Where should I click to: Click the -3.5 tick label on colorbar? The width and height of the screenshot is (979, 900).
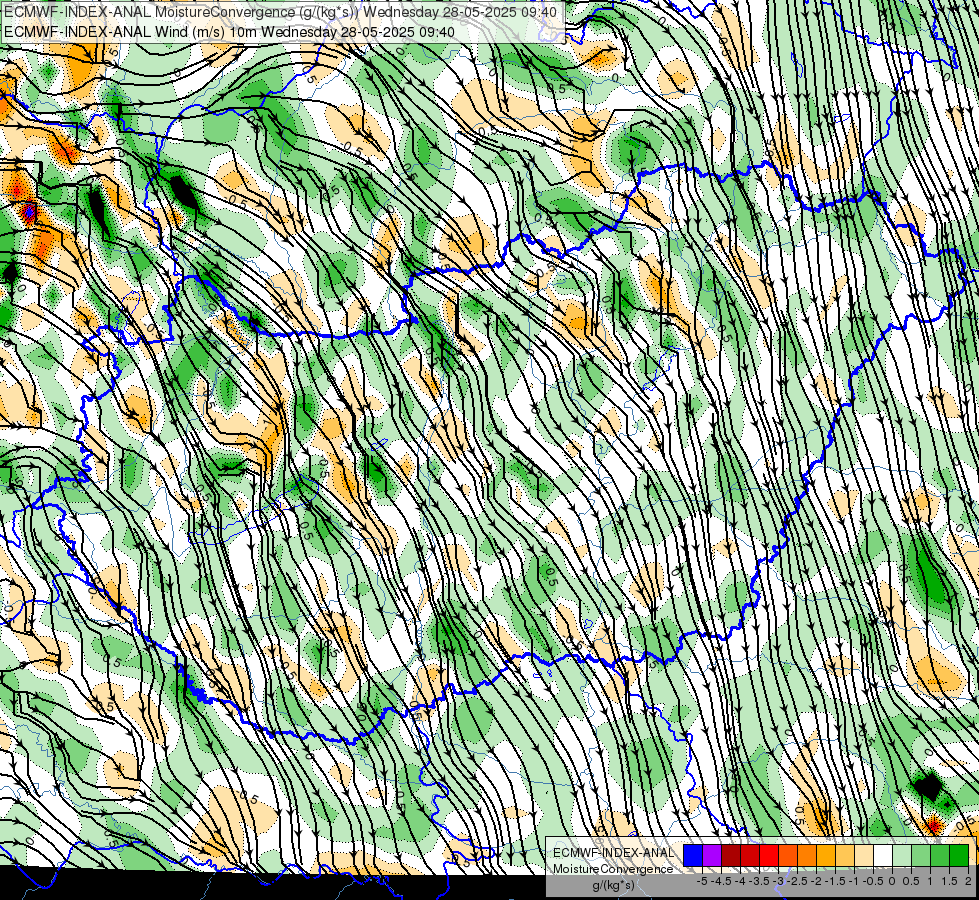pyautogui.click(x=760, y=881)
